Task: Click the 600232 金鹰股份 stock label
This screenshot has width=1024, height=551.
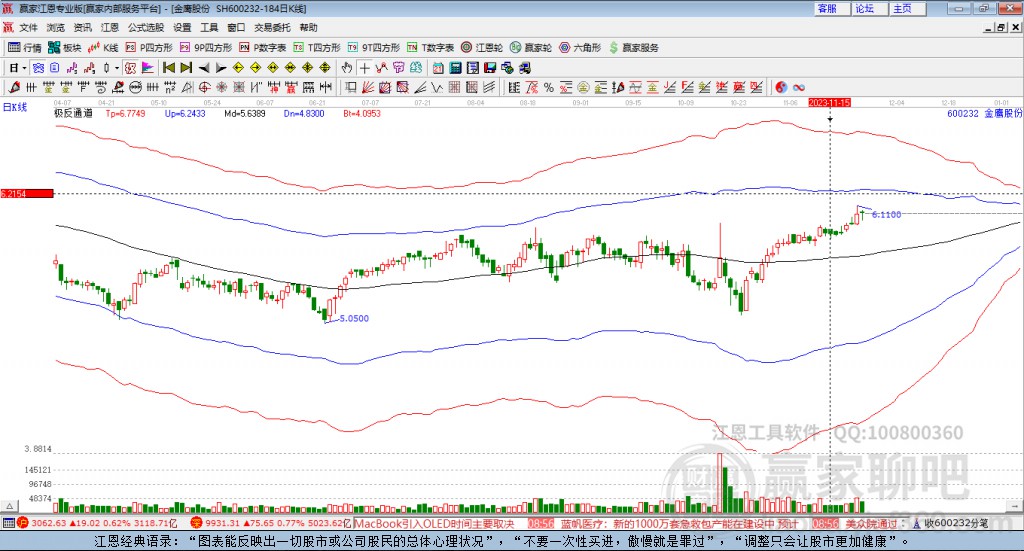Action: coord(984,114)
